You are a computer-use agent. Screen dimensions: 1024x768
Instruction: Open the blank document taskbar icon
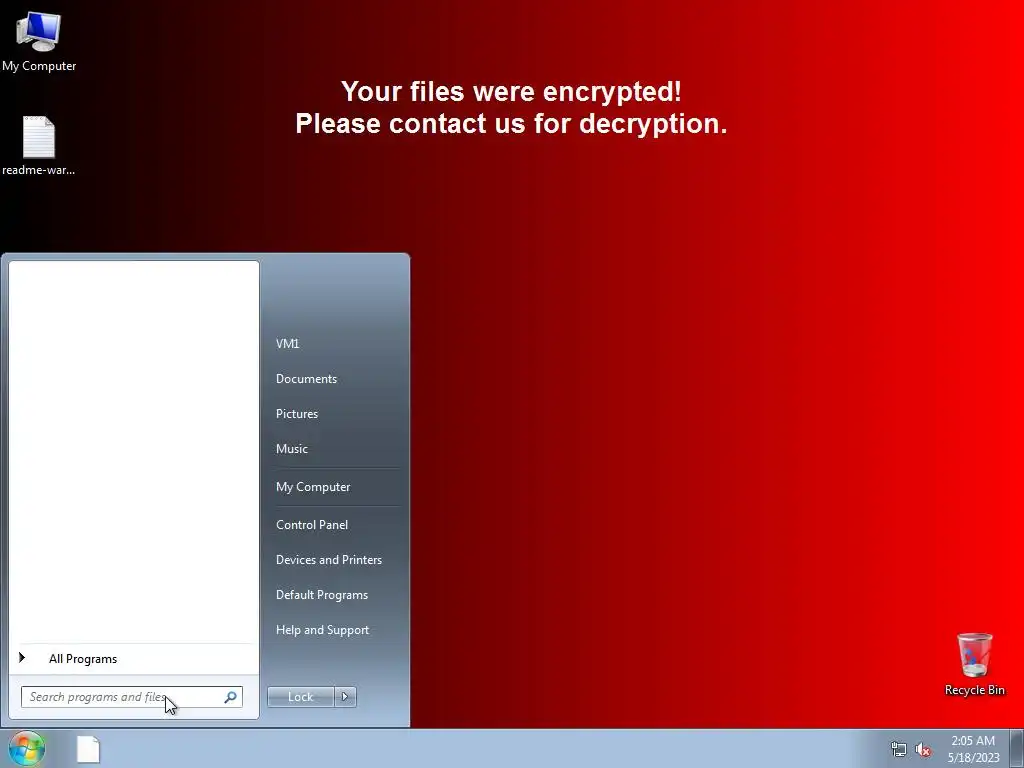pos(88,749)
